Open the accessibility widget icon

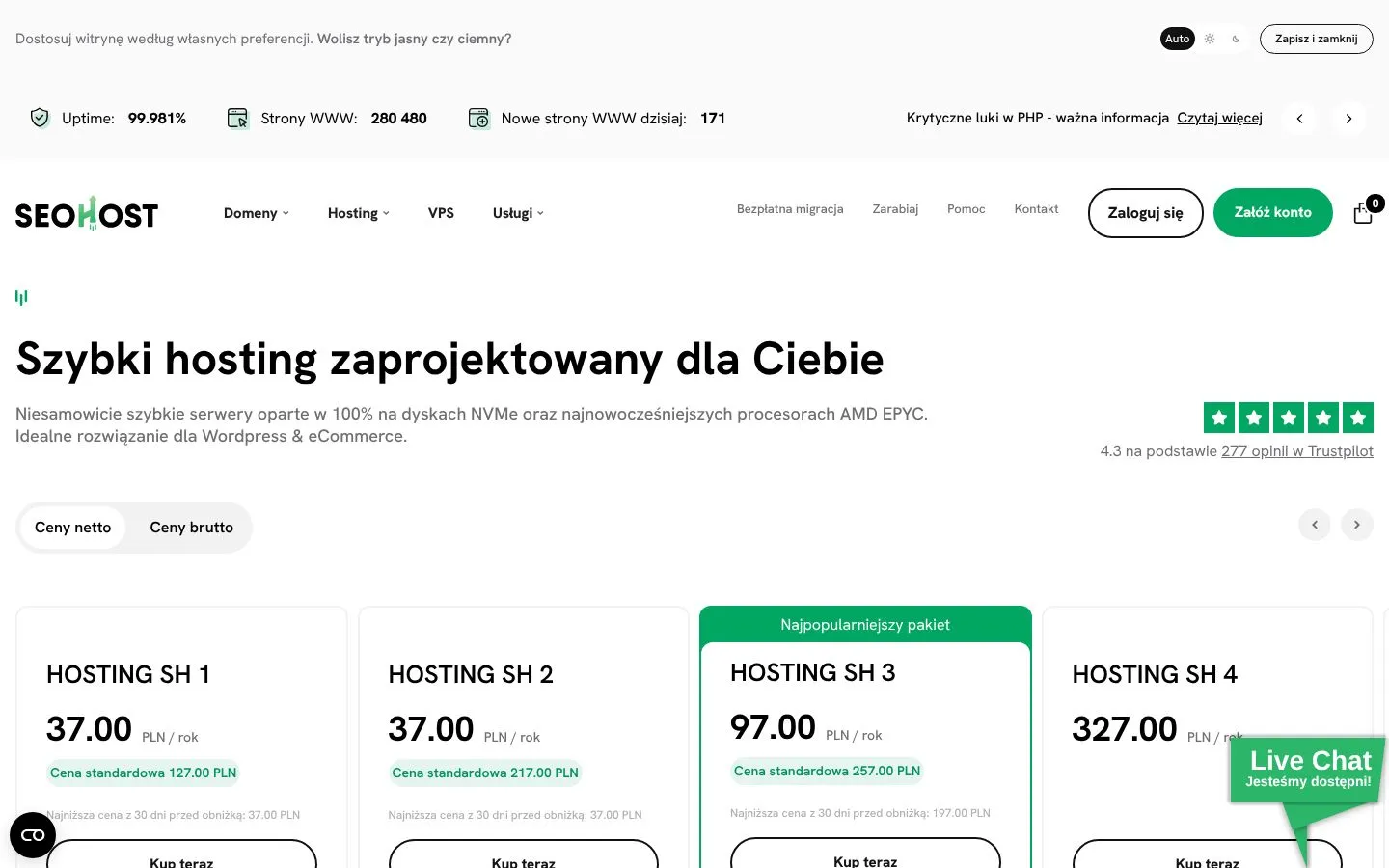pos(33,835)
